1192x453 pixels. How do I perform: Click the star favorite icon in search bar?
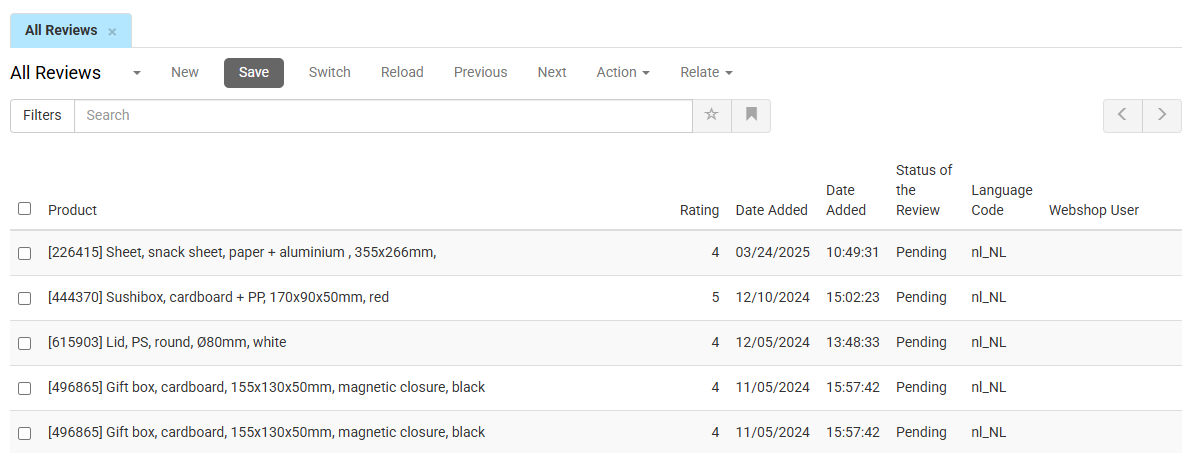tap(712, 116)
